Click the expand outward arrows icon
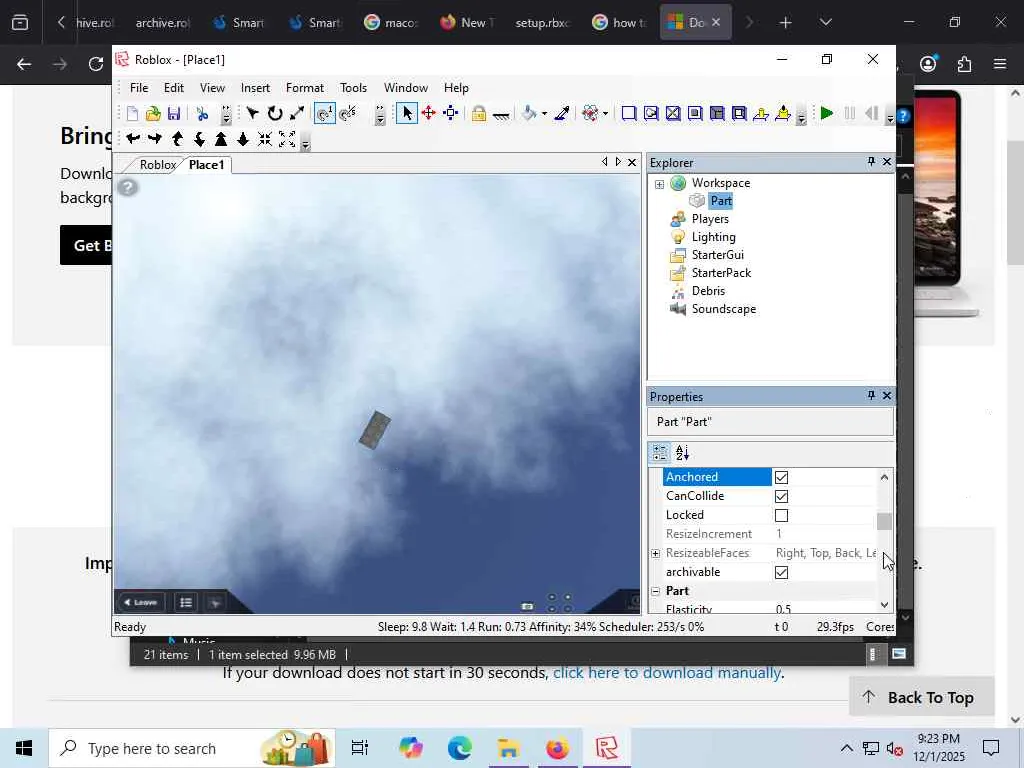 287,138
